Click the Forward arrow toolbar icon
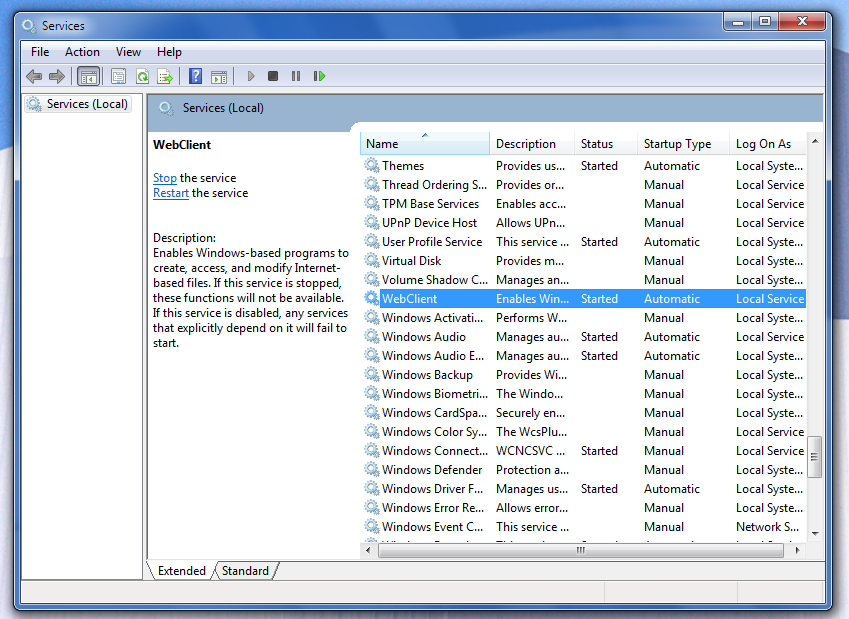This screenshot has height=619, width=849. pyautogui.click(x=56, y=76)
